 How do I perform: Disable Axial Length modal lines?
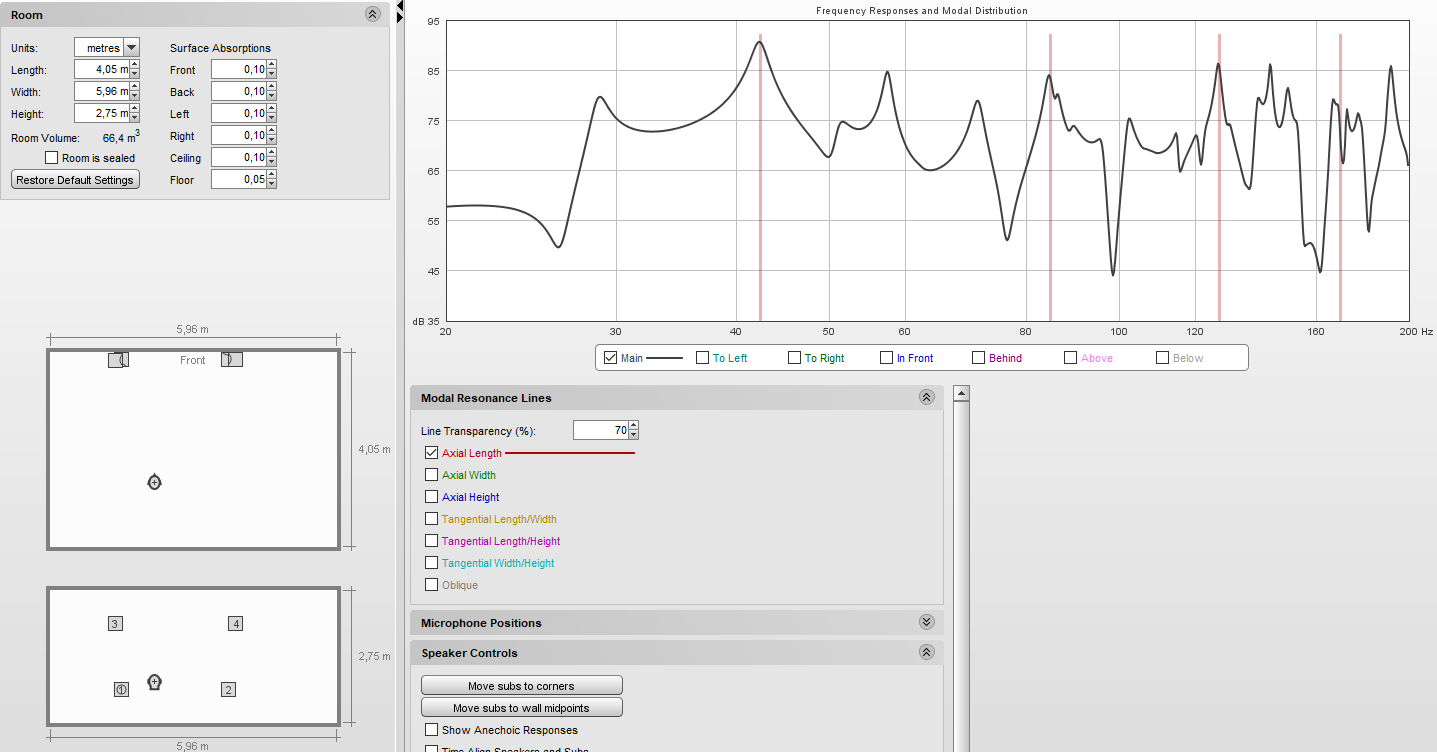[432, 453]
